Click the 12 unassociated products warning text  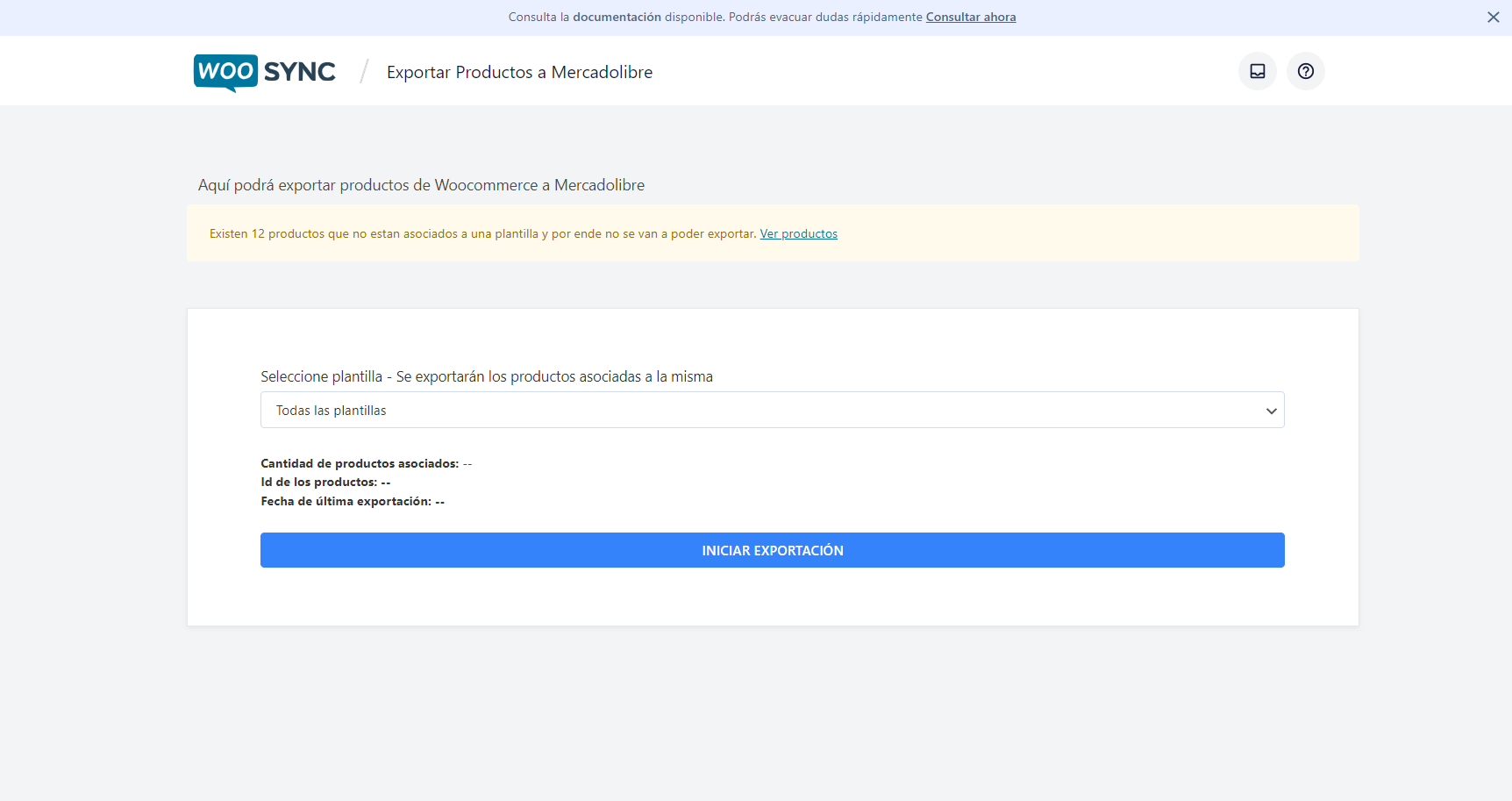(482, 234)
